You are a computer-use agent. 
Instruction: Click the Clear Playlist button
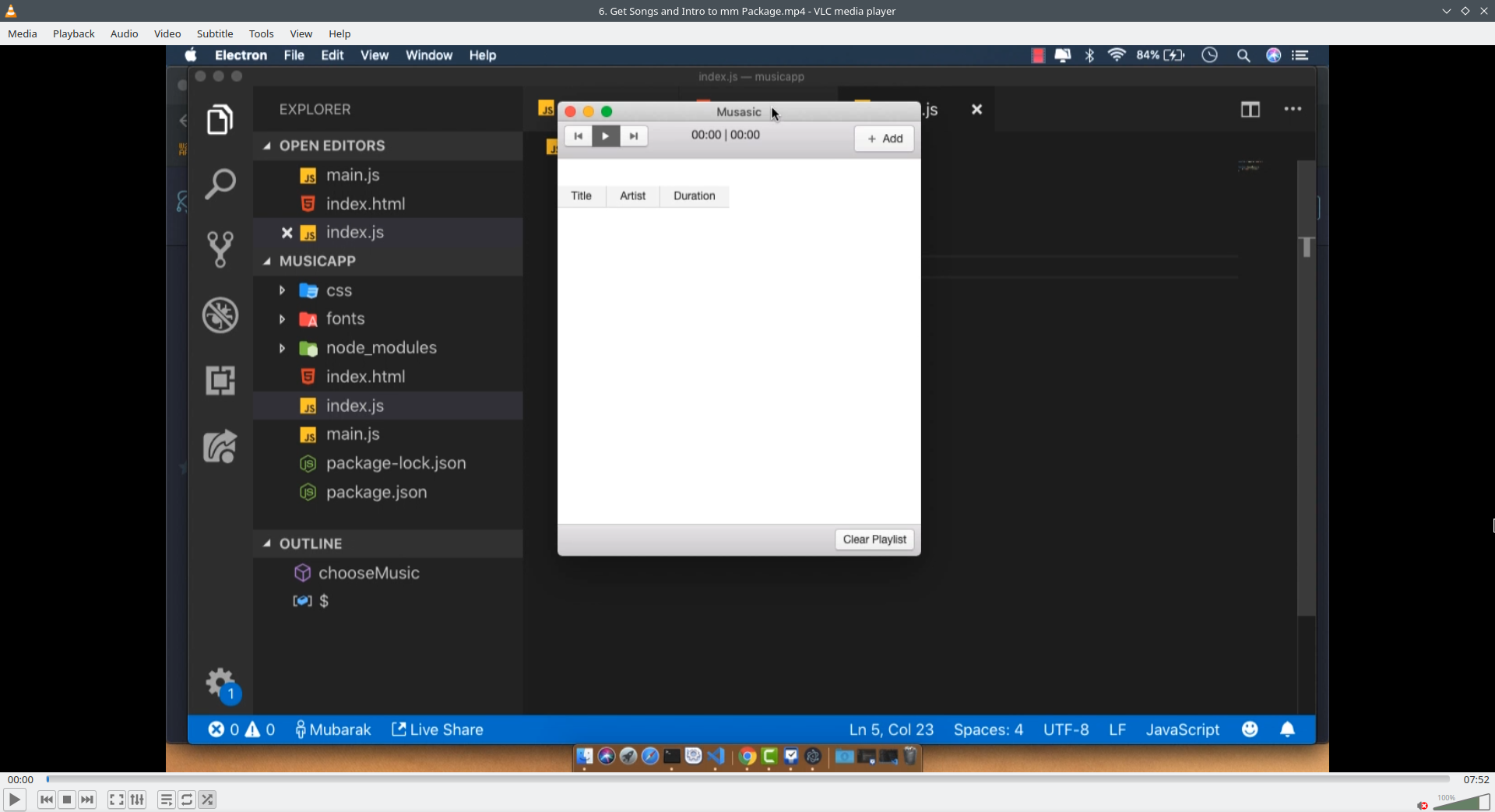874,540
